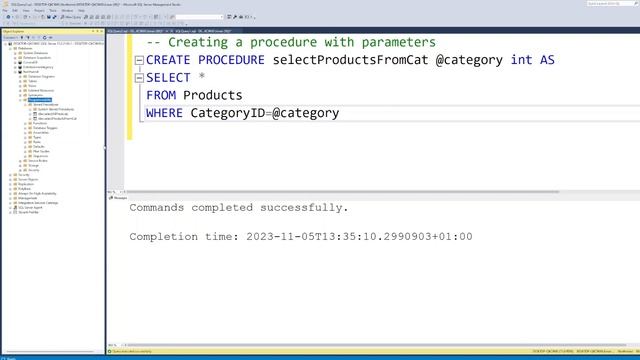Select the Always On High Availability folder
Image resolution: width=640 pixels, height=360 pixels.
click(37, 194)
